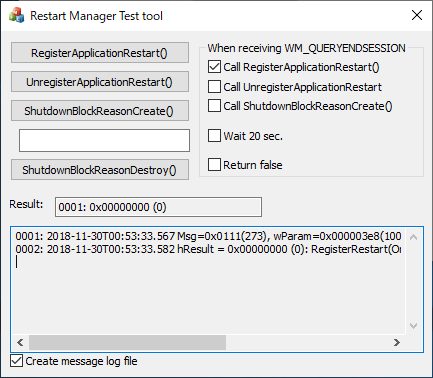The height and width of the screenshot is (378, 433).
Task: Enable the Call ShutdownBlockReasonCreate() checkbox
Action: coord(214,106)
